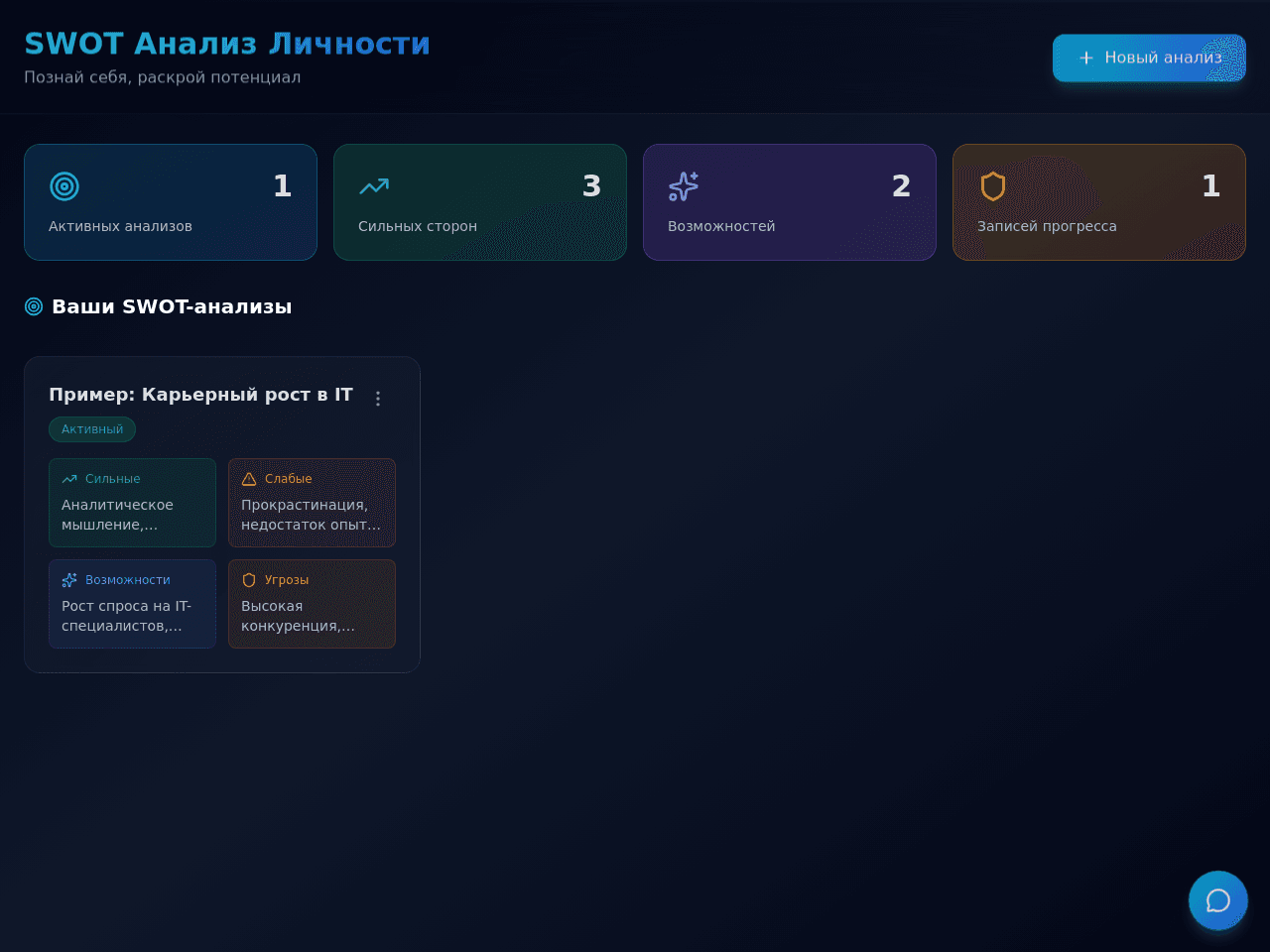
Task: Click the 'Аналитическое мышление,…' strengths text
Action: (x=117, y=515)
